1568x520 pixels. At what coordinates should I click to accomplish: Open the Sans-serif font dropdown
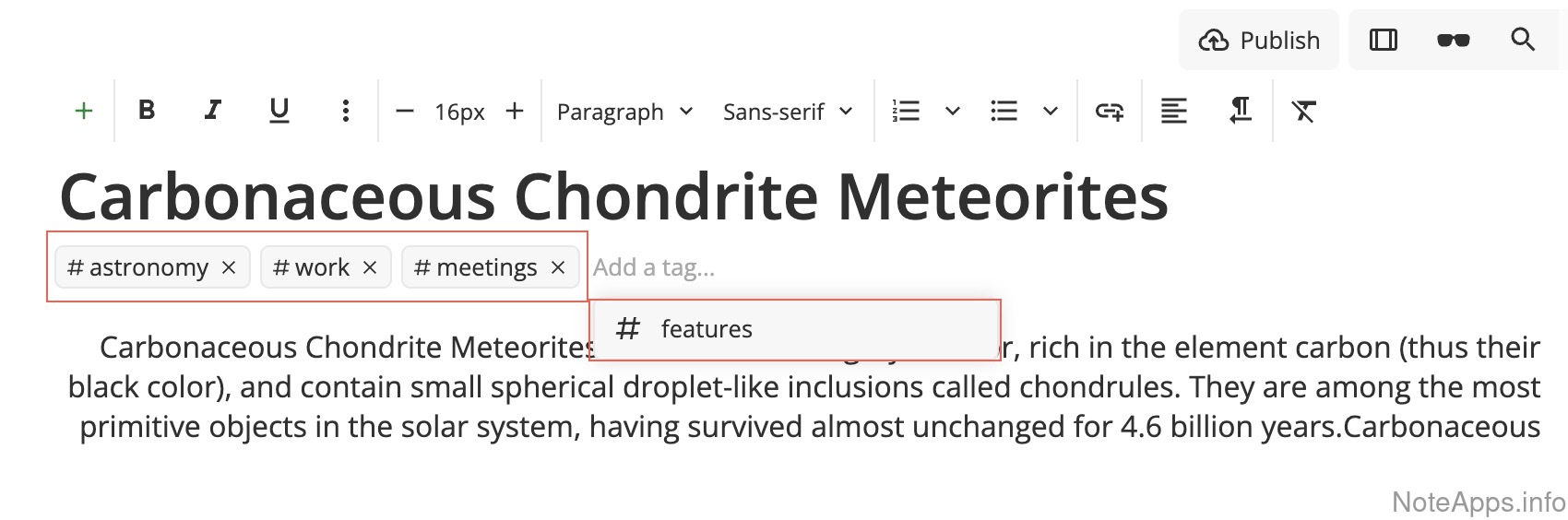coord(788,112)
